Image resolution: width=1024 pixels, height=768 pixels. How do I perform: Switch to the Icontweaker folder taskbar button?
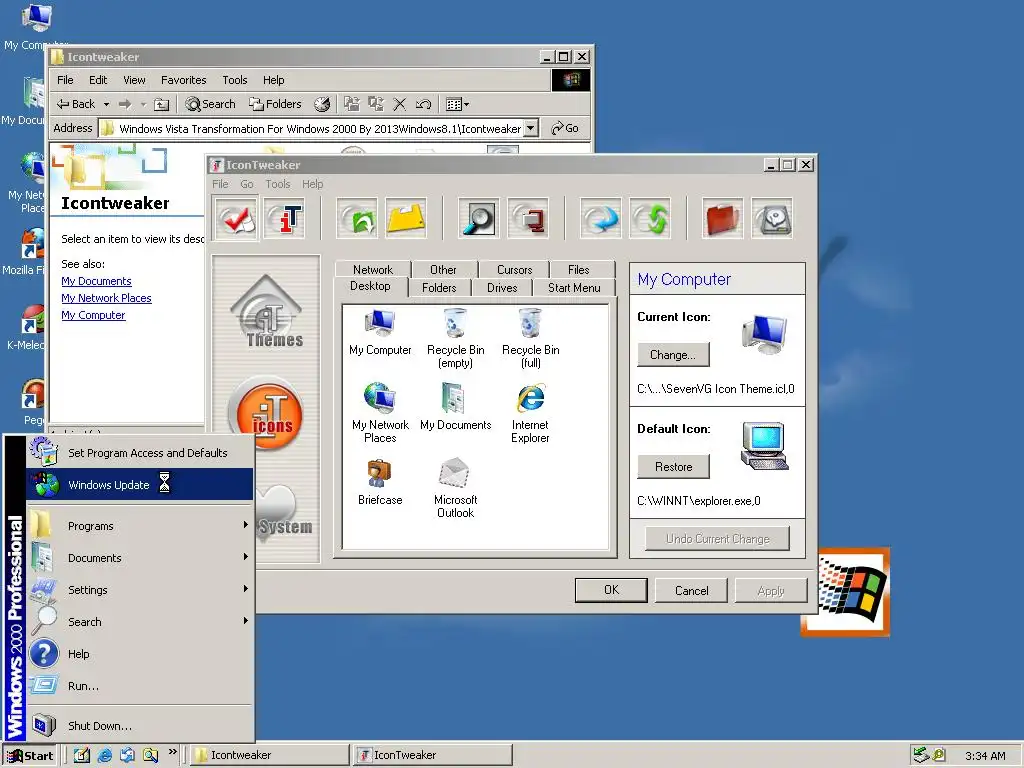(269, 755)
